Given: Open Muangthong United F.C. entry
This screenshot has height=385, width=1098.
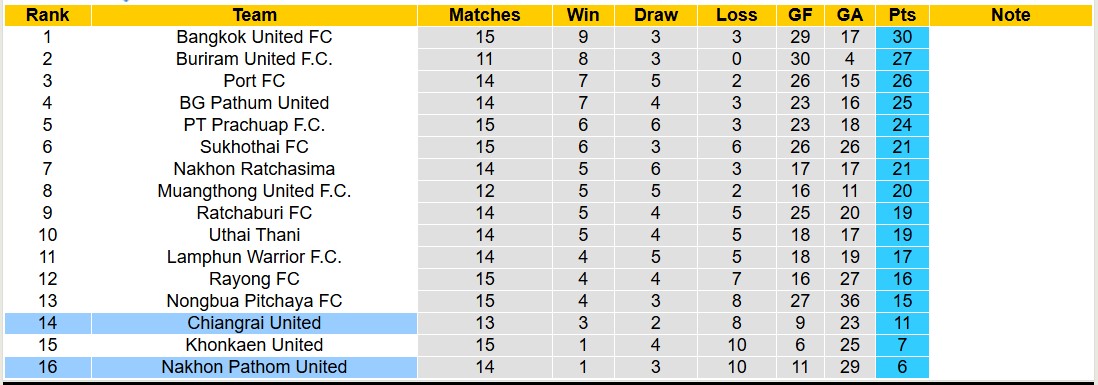Looking at the screenshot, I should (254, 191).
